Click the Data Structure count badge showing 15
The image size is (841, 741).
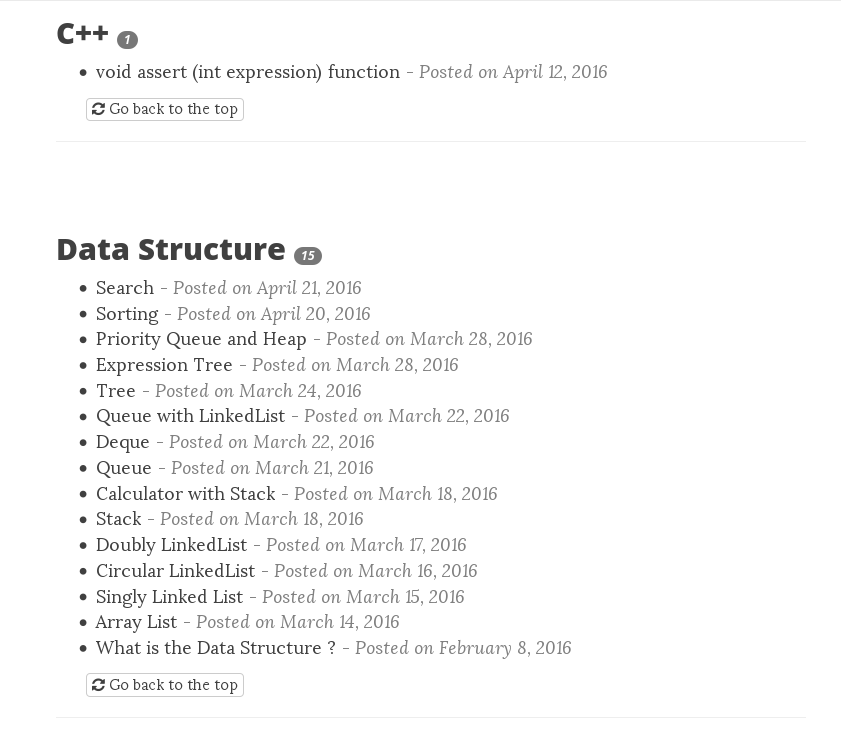(x=308, y=256)
